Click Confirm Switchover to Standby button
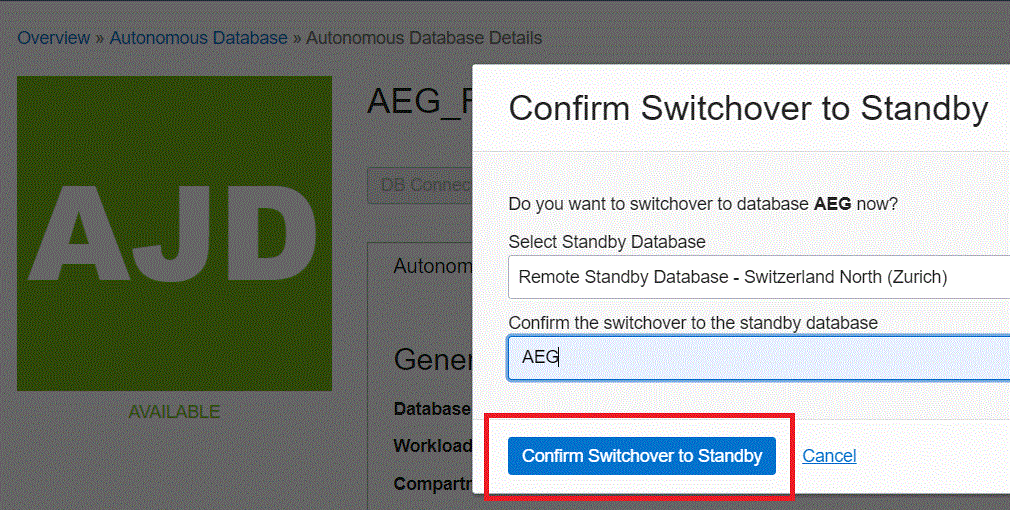 pos(642,456)
